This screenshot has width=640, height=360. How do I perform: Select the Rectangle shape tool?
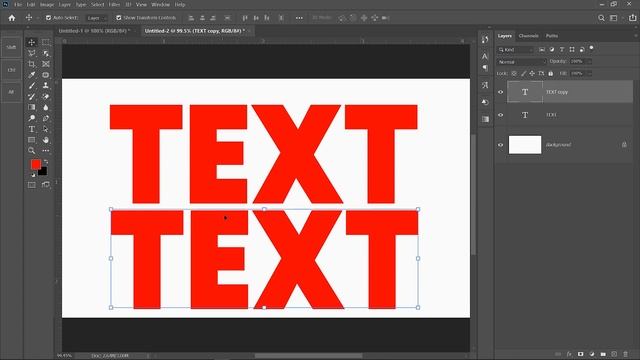tap(31, 140)
